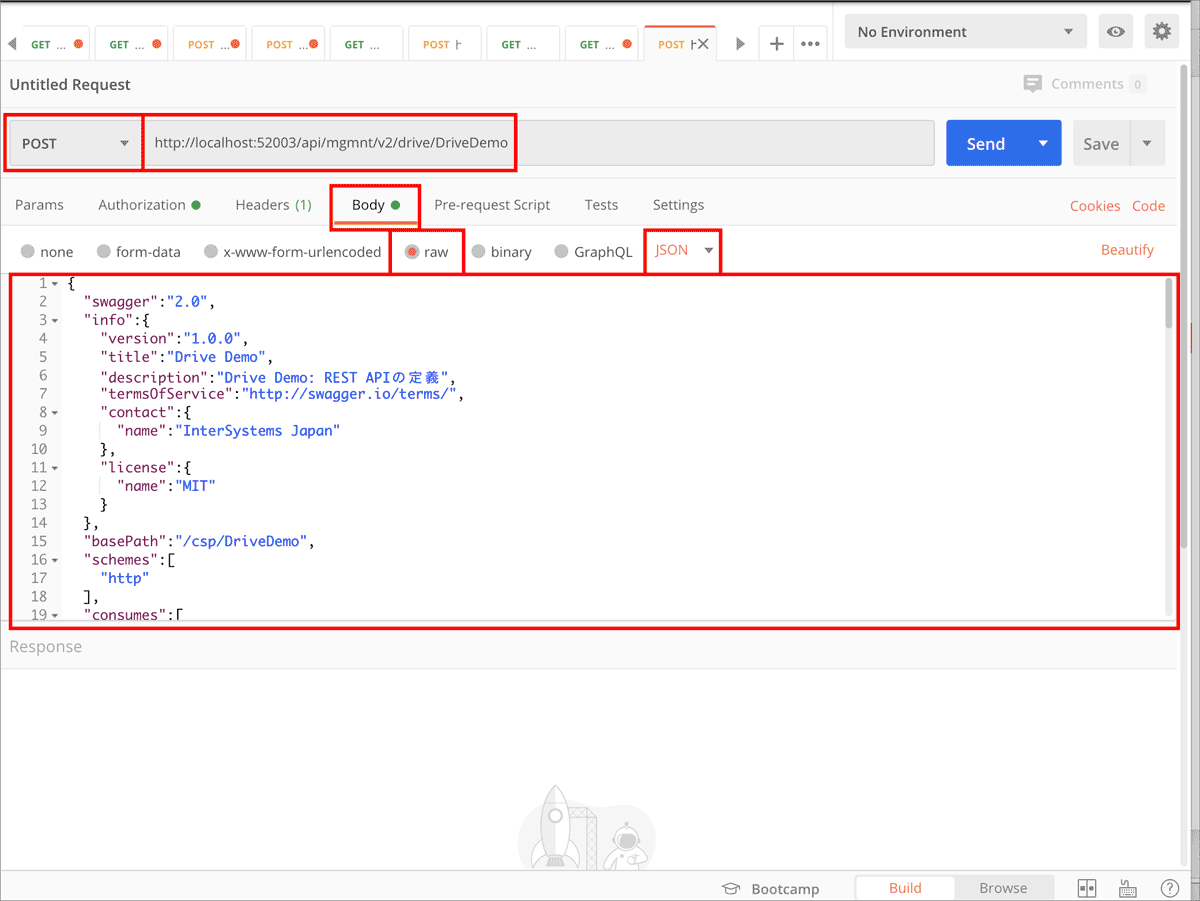Open manage environments gear icon

pyautogui.click(x=1161, y=32)
